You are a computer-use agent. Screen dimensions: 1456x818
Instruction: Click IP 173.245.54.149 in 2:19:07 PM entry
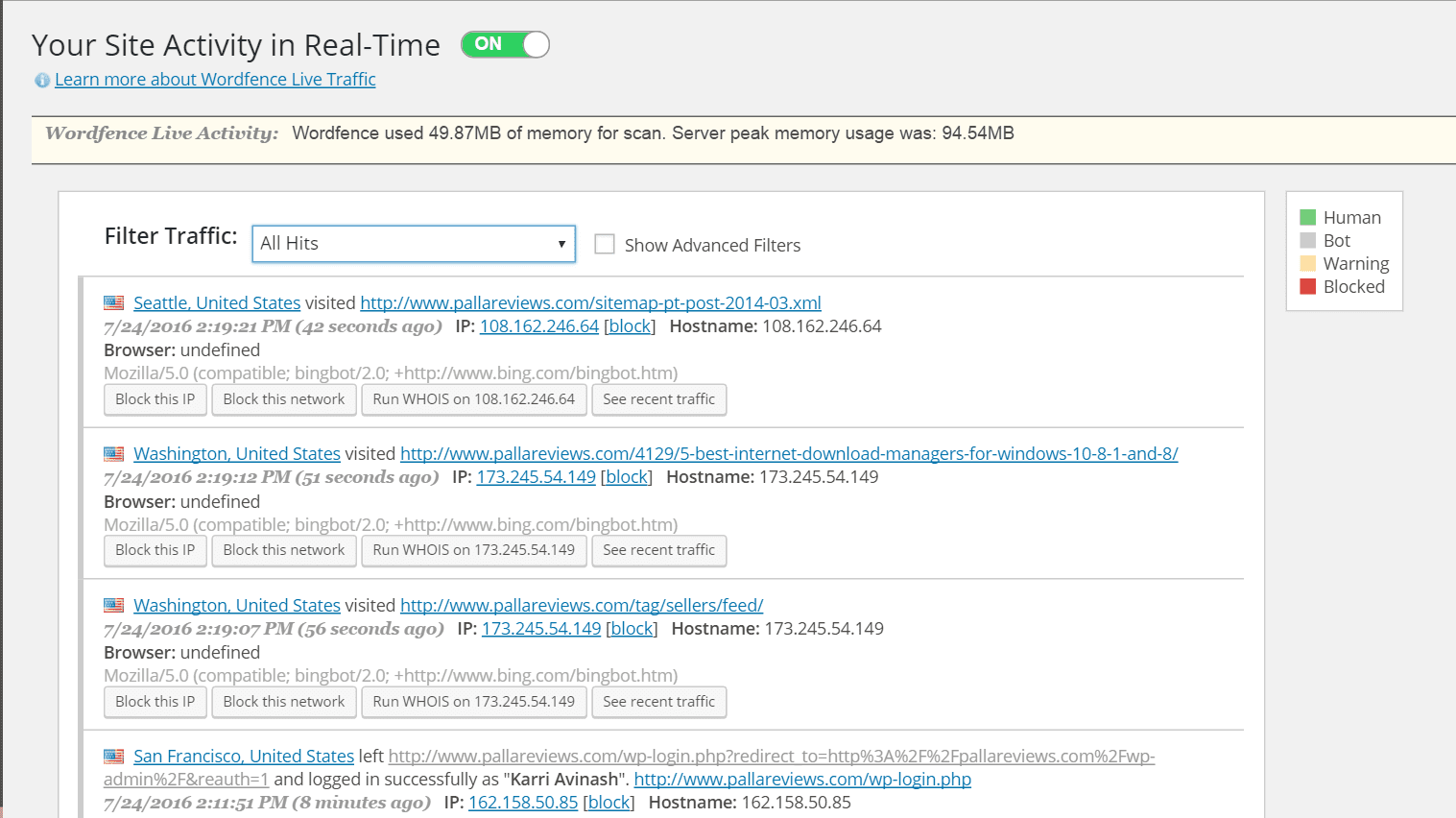541,629
